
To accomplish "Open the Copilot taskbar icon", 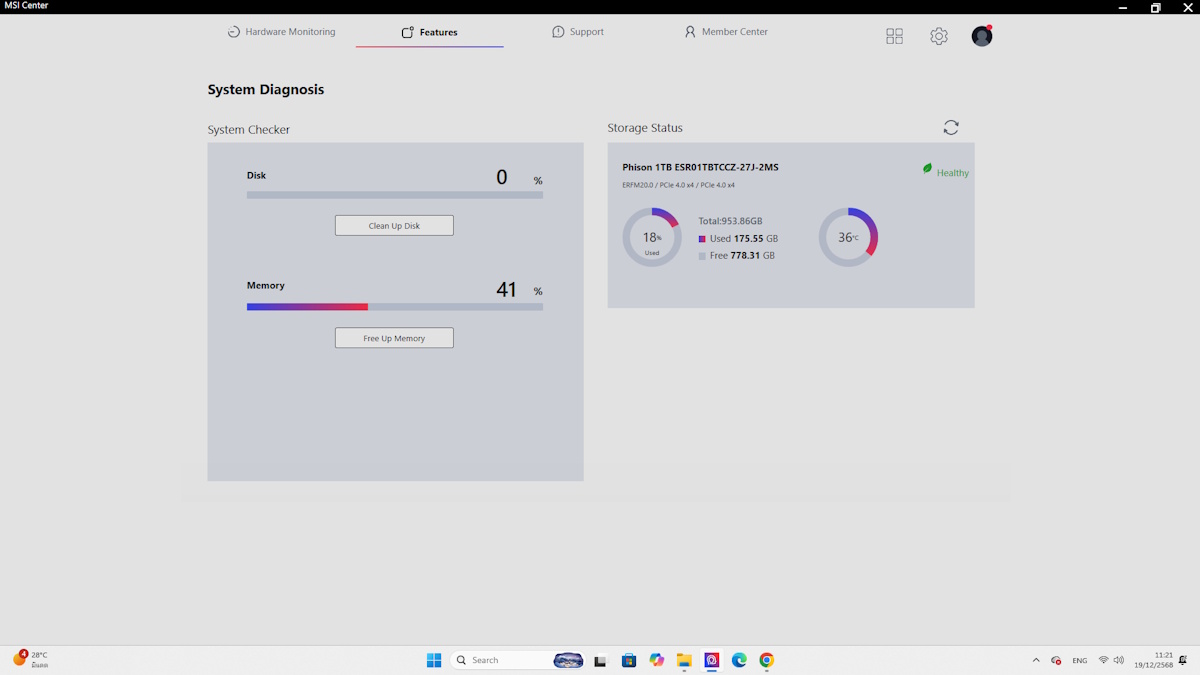I will tap(656, 660).
